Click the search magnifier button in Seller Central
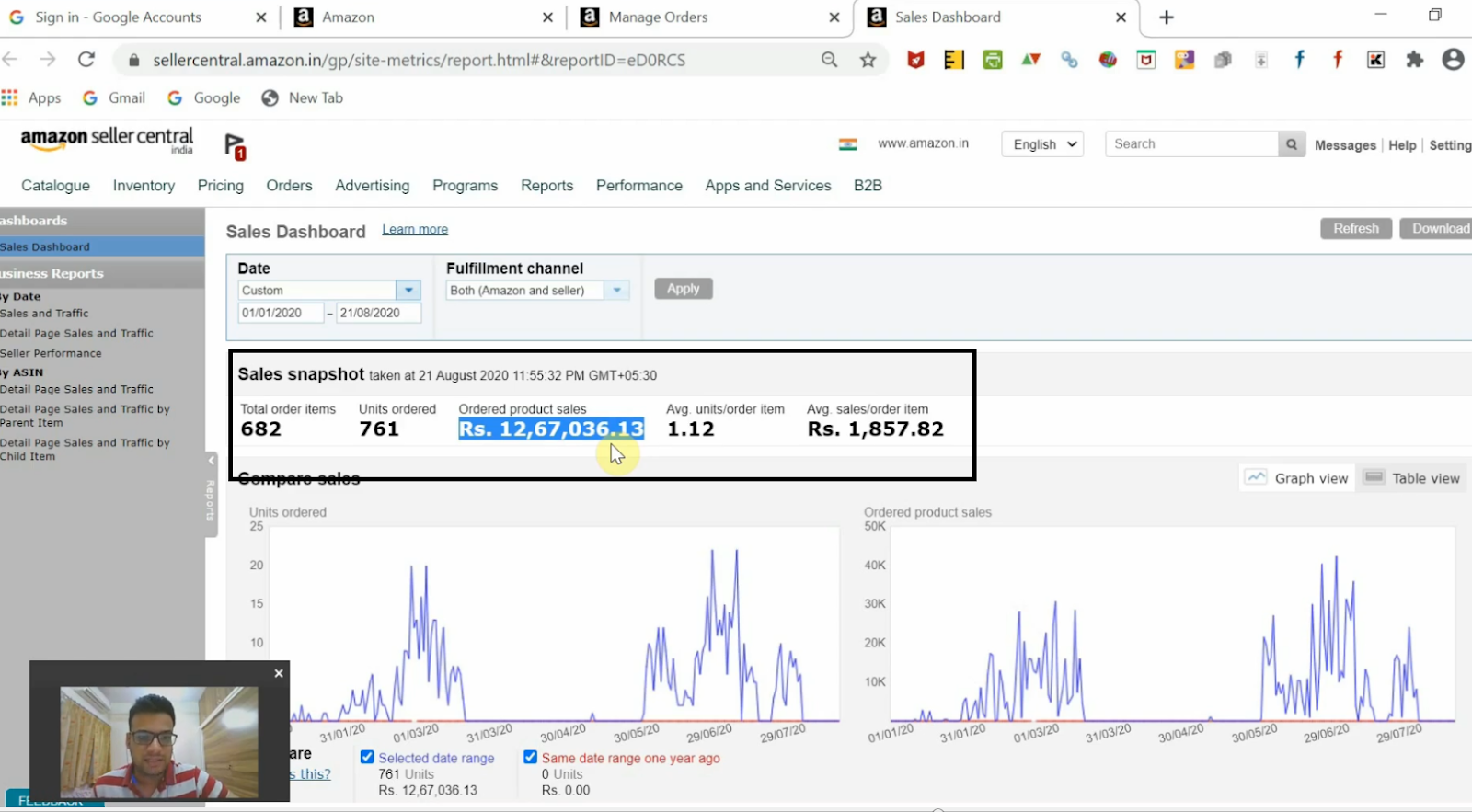Screen dimensions: 1472x812 coord(1292,144)
